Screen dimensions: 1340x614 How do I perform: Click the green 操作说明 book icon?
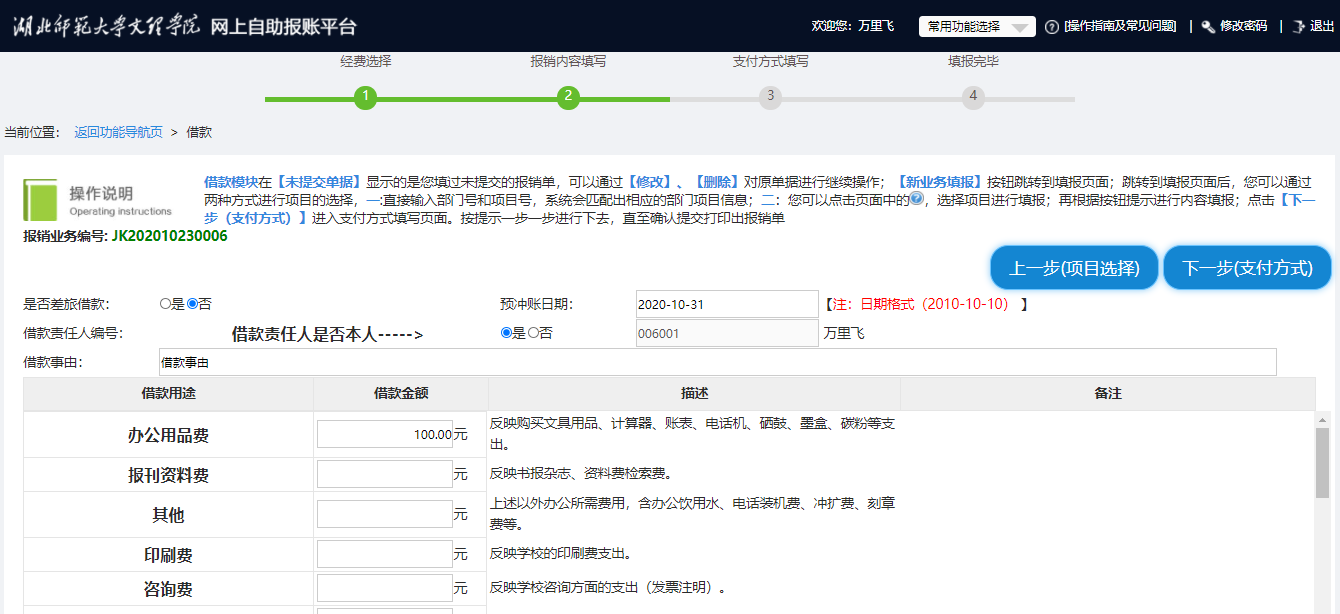(x=41, y=201)
